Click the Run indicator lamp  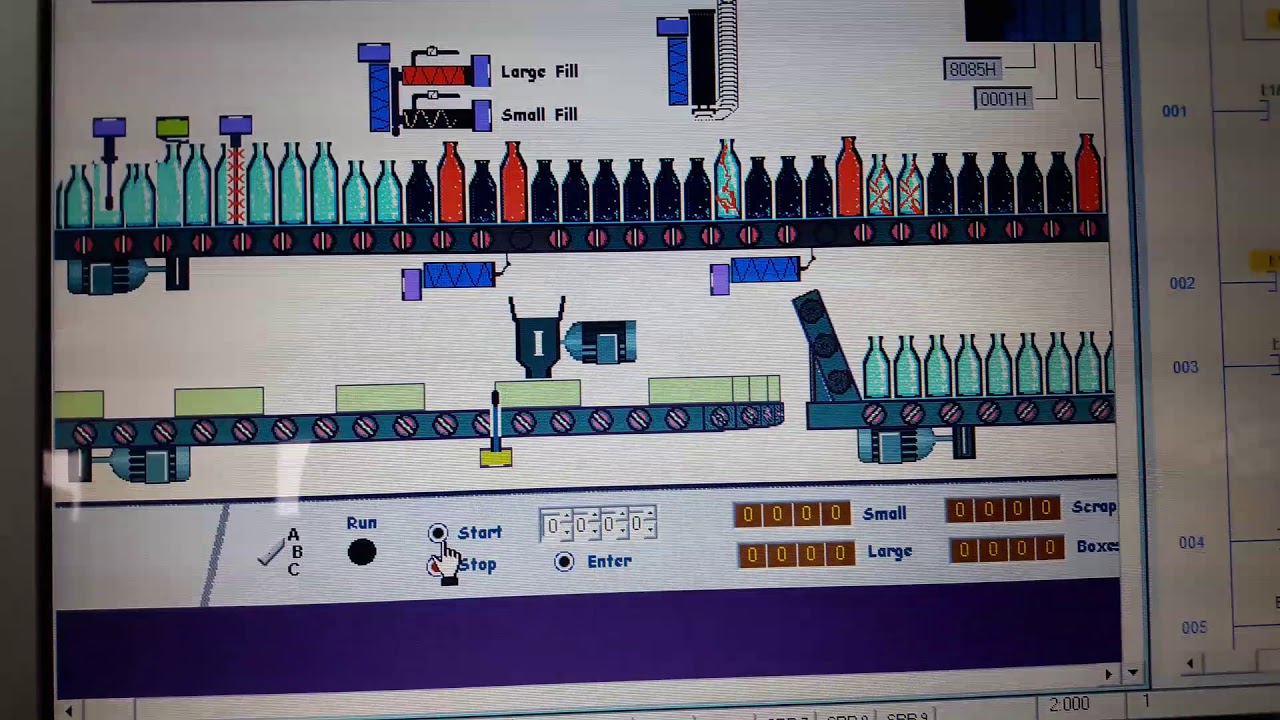click(362, 552)
